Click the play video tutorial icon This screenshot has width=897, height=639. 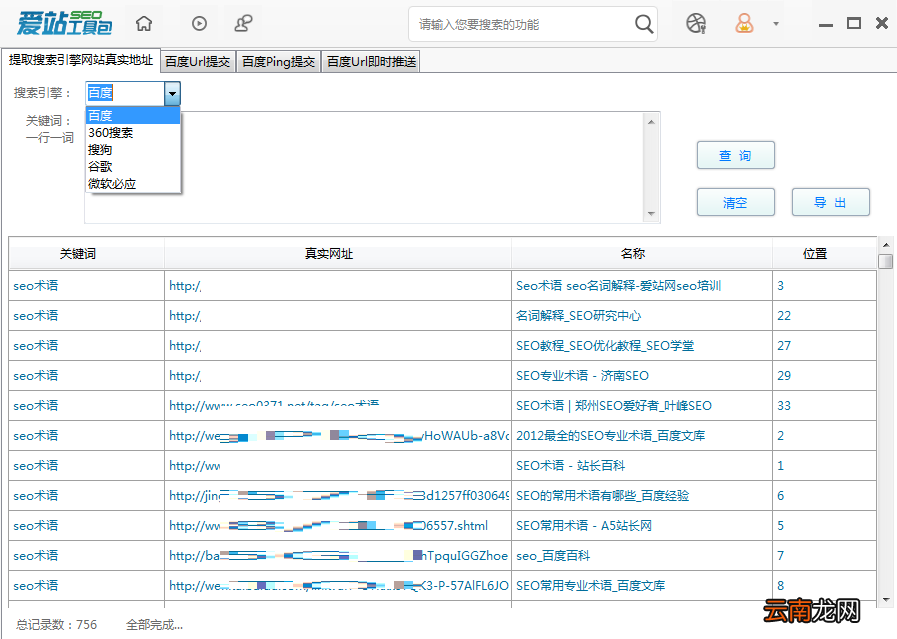(199, 23)
